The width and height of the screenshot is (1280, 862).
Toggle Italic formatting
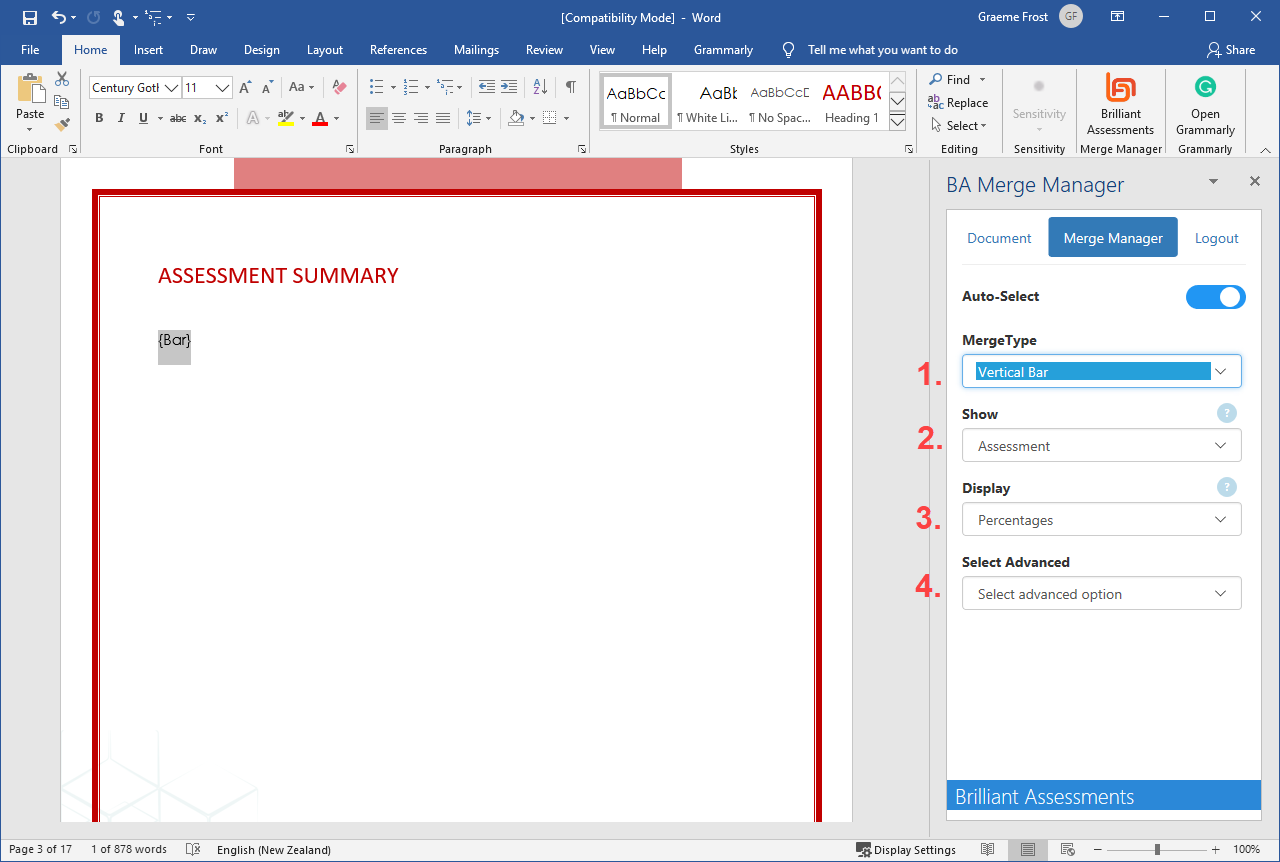coord(121,118)
